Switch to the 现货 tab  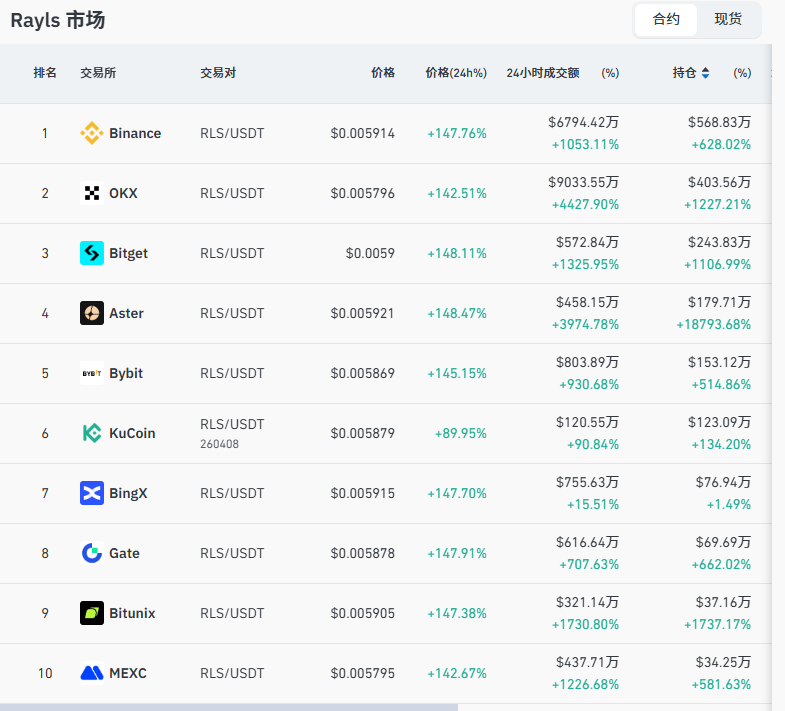[x=728, y=20]
